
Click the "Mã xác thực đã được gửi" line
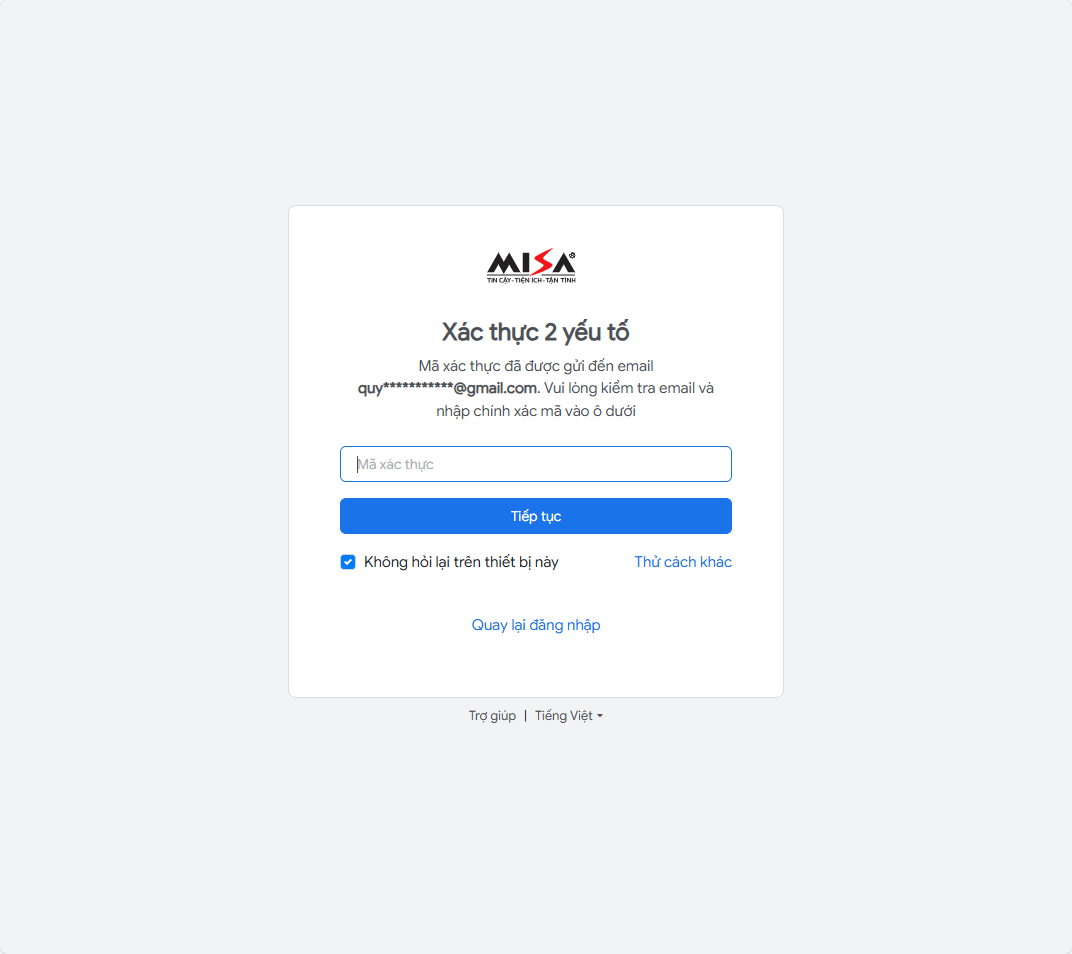pos(536,366)
